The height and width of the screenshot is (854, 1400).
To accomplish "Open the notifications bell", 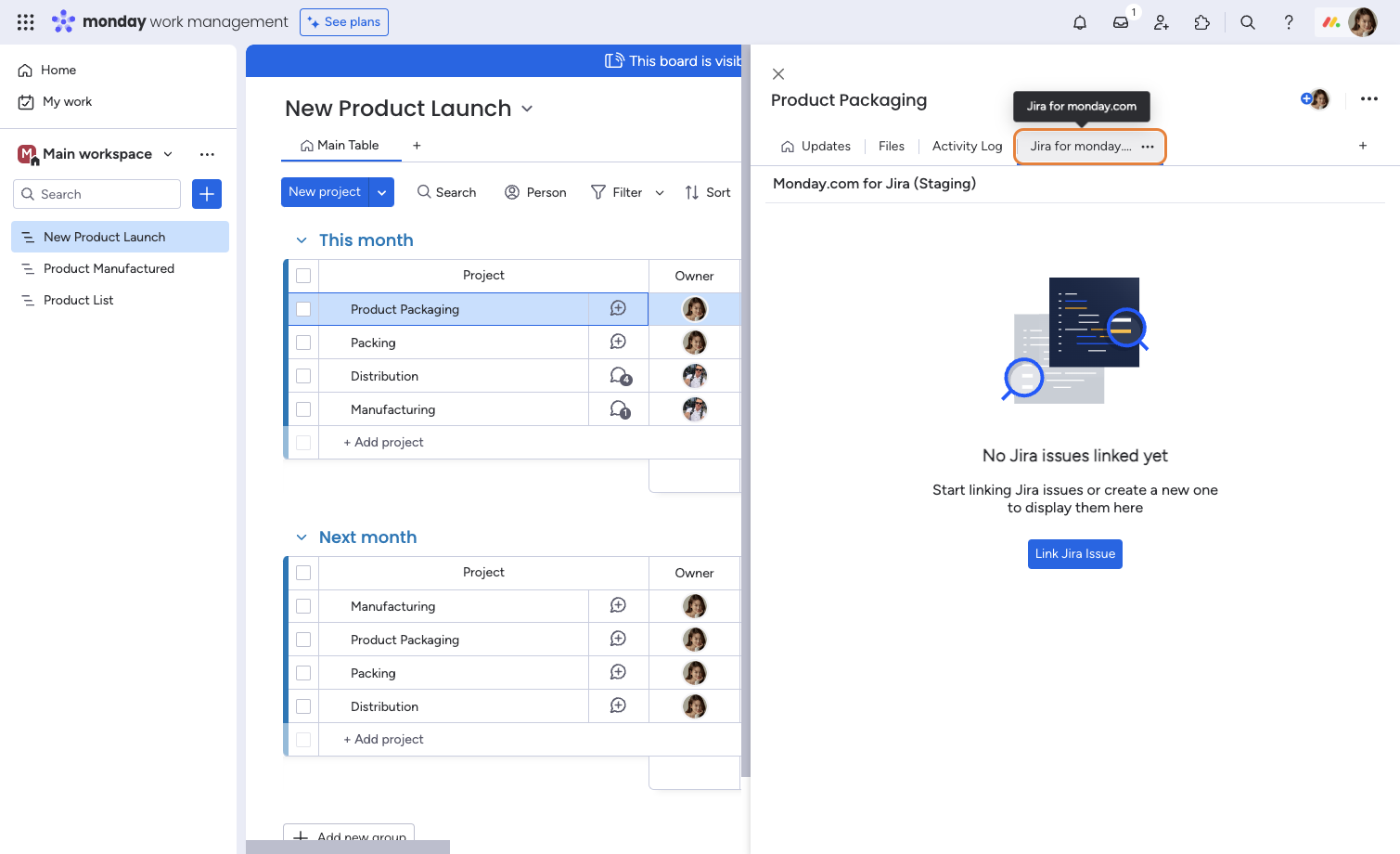I will click(1080, 22).
